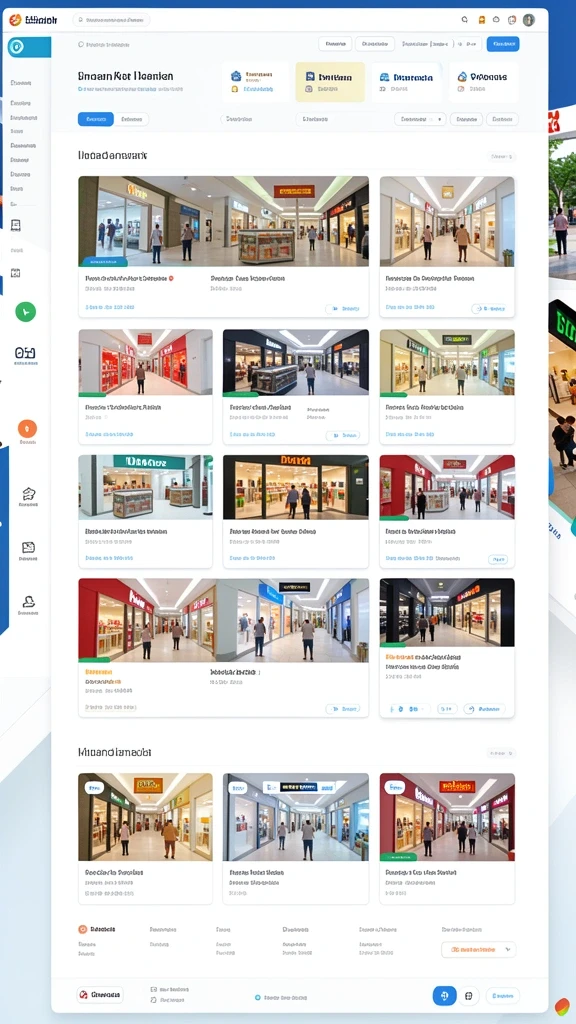Click the orange circular sidebar icon
The image size is (576, 1024).
click(x=27, y=428)
